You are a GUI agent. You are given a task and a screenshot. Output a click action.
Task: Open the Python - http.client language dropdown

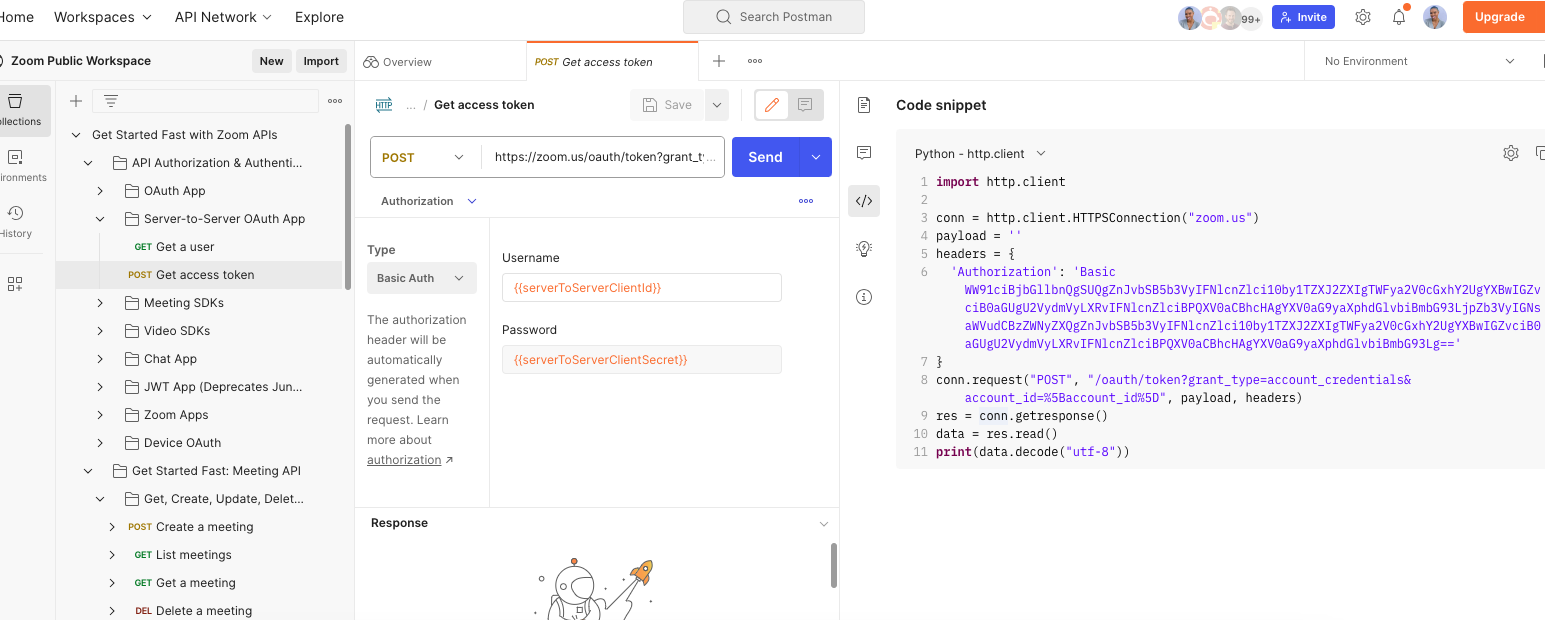980,154
